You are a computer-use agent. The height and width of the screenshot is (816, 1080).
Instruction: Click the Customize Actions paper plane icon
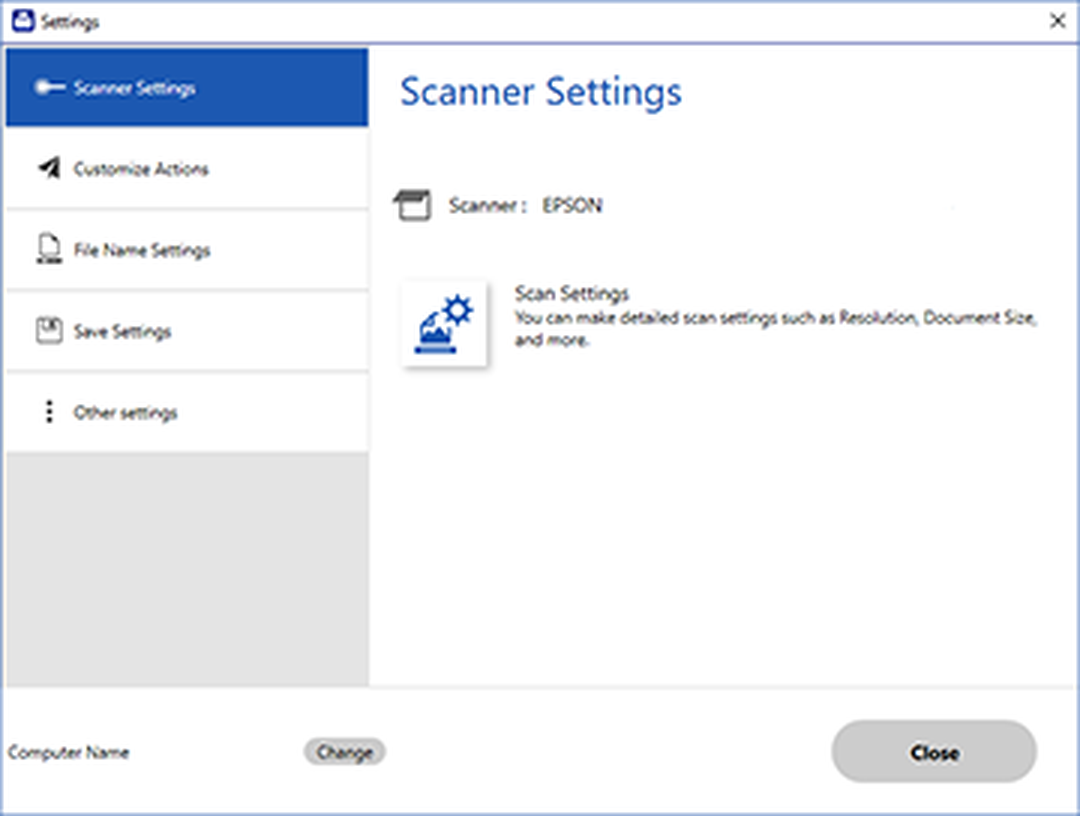[x=49, y=168]
